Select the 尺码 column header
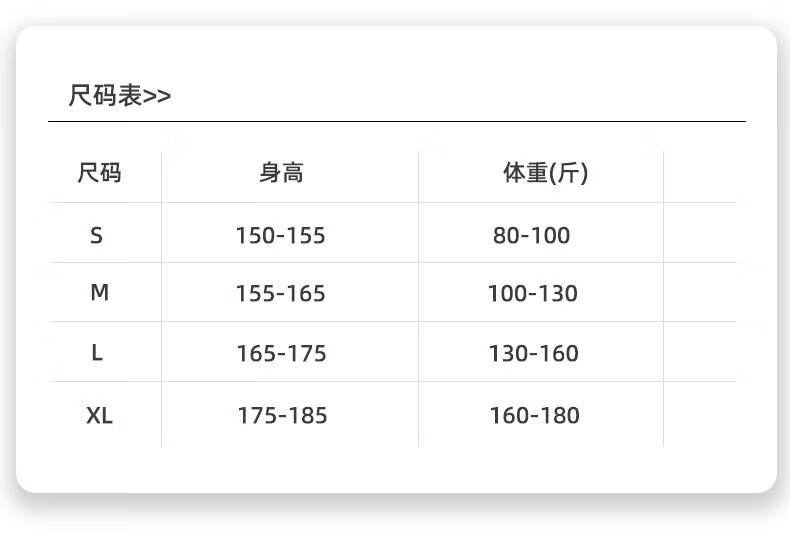This screenshot has width=790, height=548. click(99, 173)
